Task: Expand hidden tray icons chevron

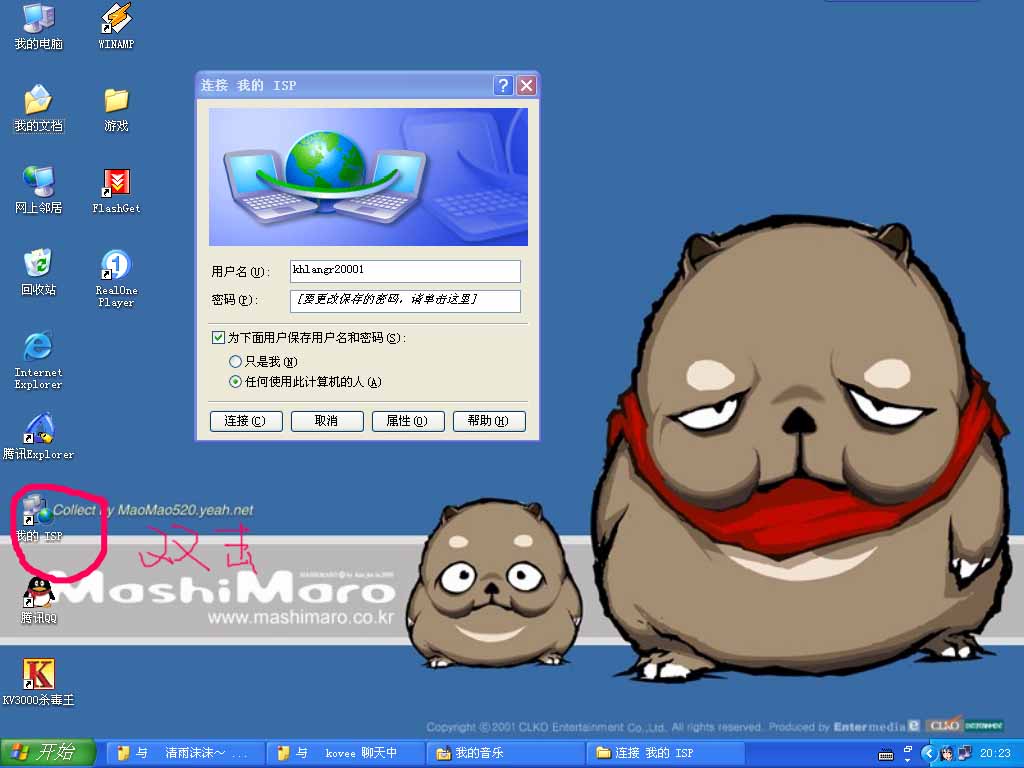Action: (928, 754)
